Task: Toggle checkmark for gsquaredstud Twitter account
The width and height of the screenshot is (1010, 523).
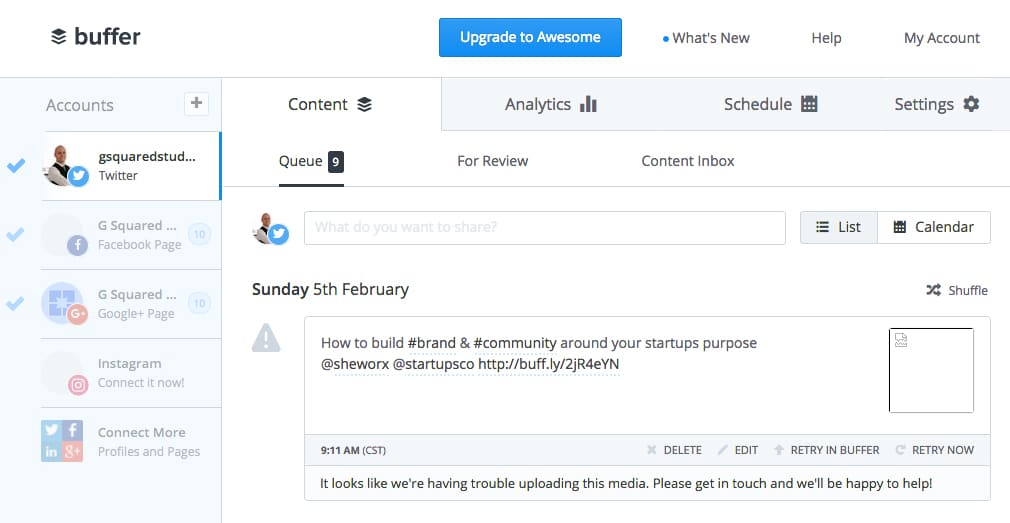Action: click(16, 166)
